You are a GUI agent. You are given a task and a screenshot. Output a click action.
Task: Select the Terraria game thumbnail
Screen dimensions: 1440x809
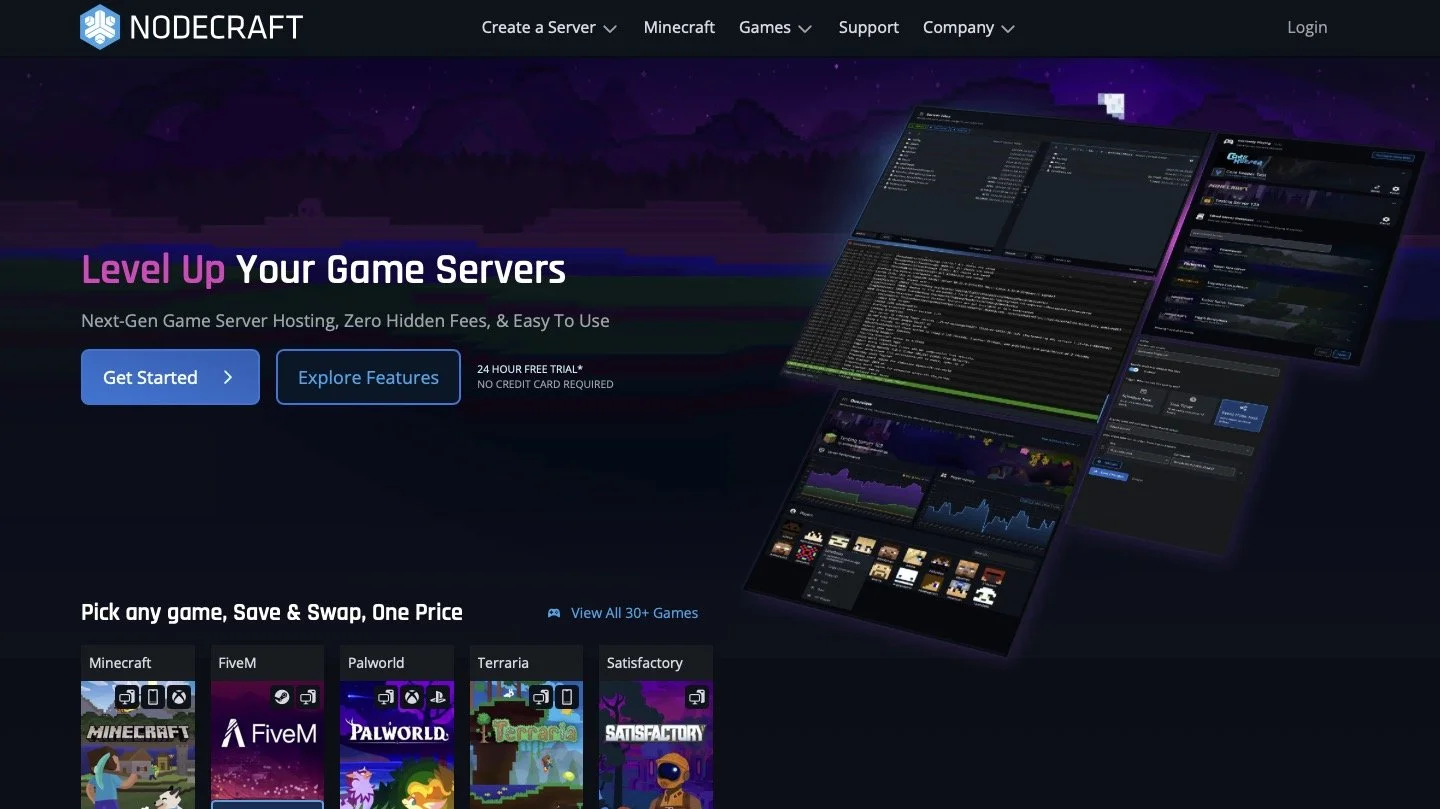(526, 745)
